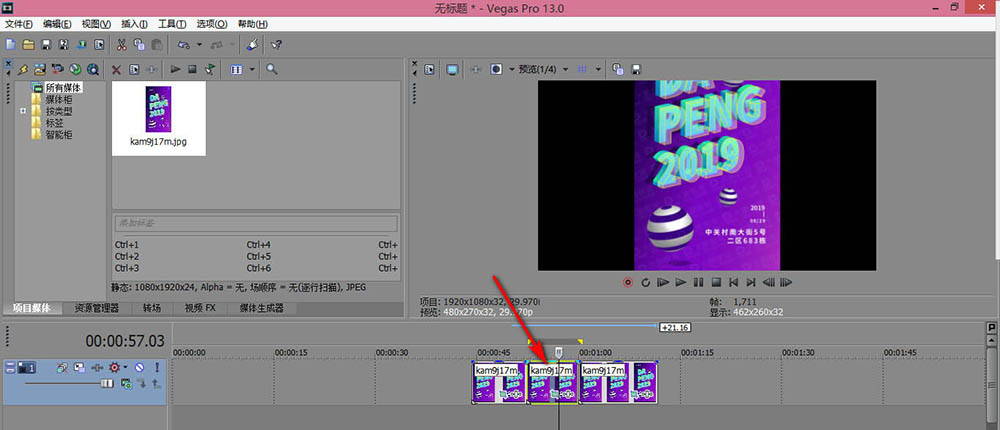Open Media Properties icon in Project Media toolbar

134,70
